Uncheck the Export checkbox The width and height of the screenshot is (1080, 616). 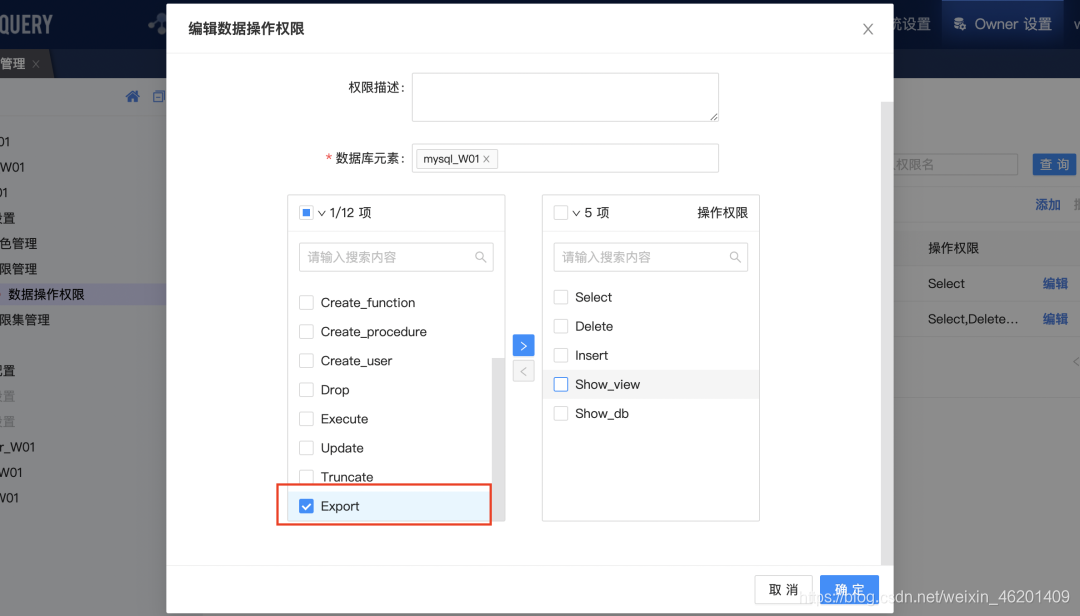tap(307, 506)
